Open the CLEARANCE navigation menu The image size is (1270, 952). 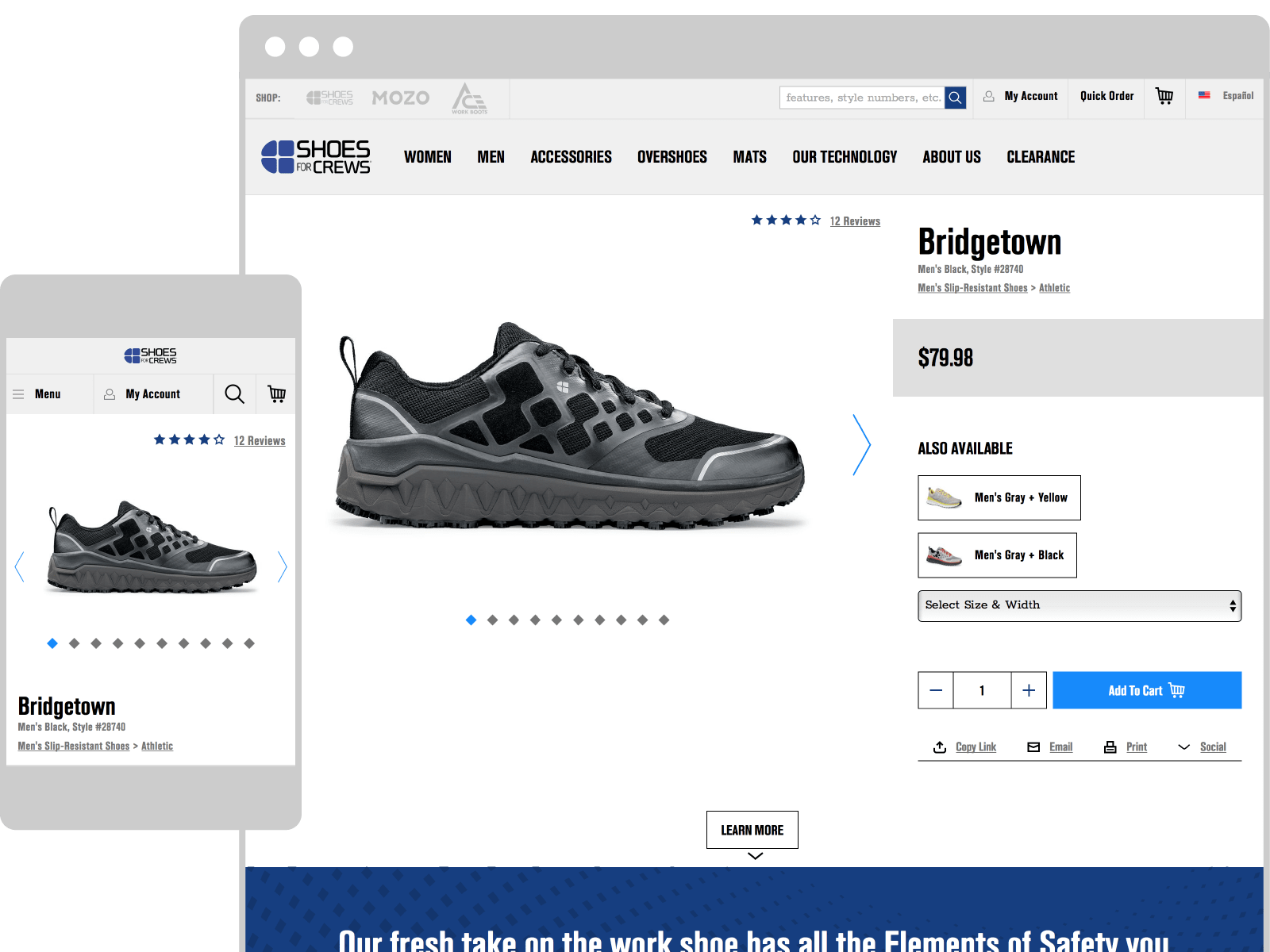click(1040, 156)
